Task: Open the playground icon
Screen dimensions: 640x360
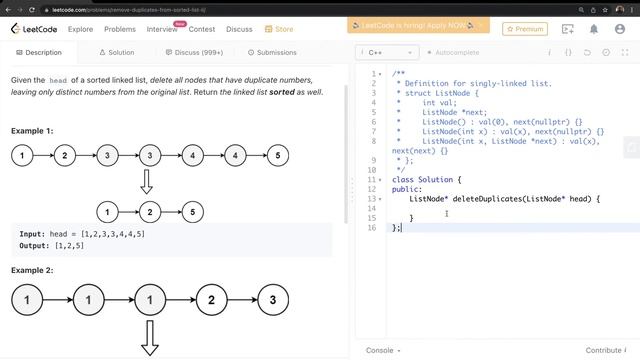Action: (567, 29)
